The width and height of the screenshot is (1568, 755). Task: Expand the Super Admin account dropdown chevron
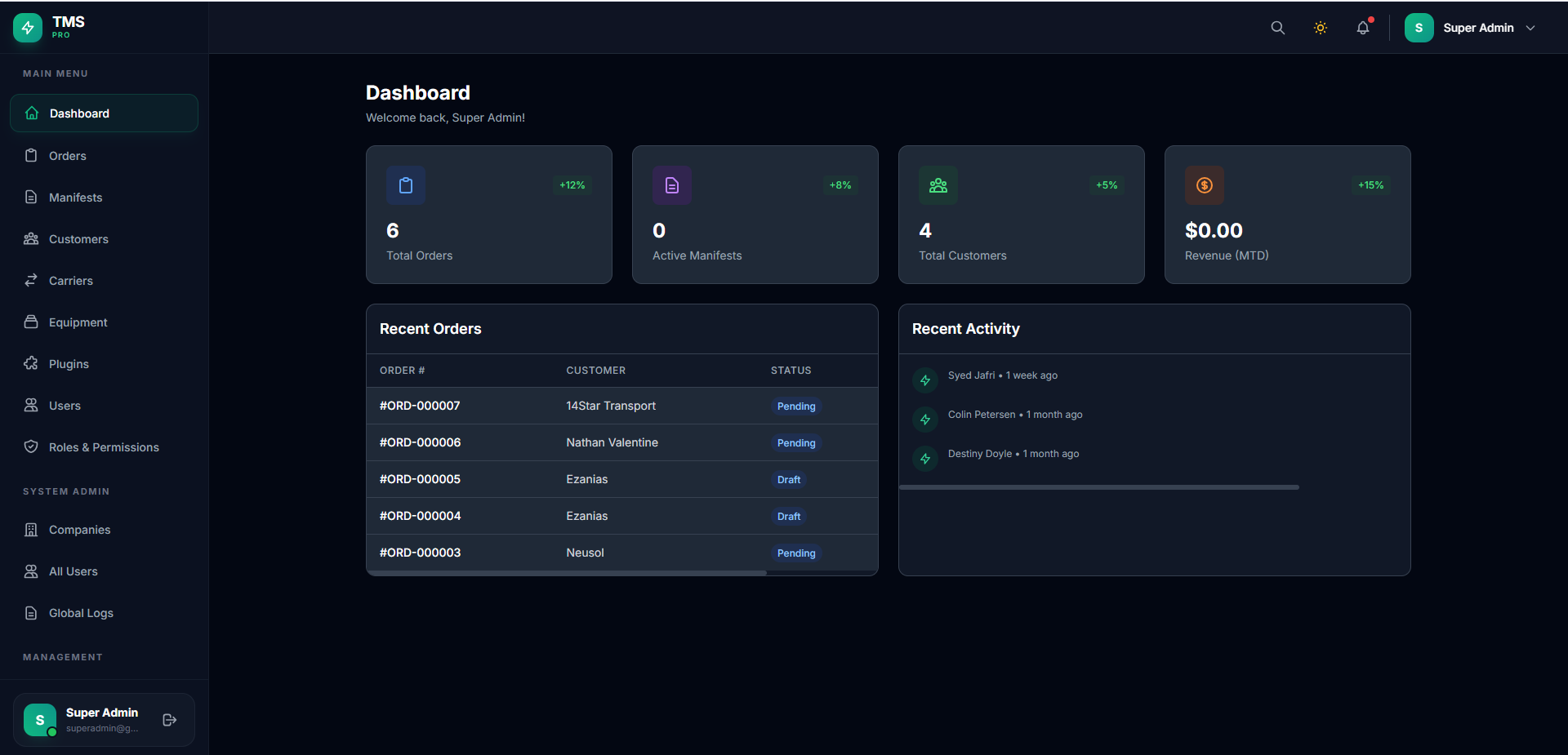click(1530, 28)
